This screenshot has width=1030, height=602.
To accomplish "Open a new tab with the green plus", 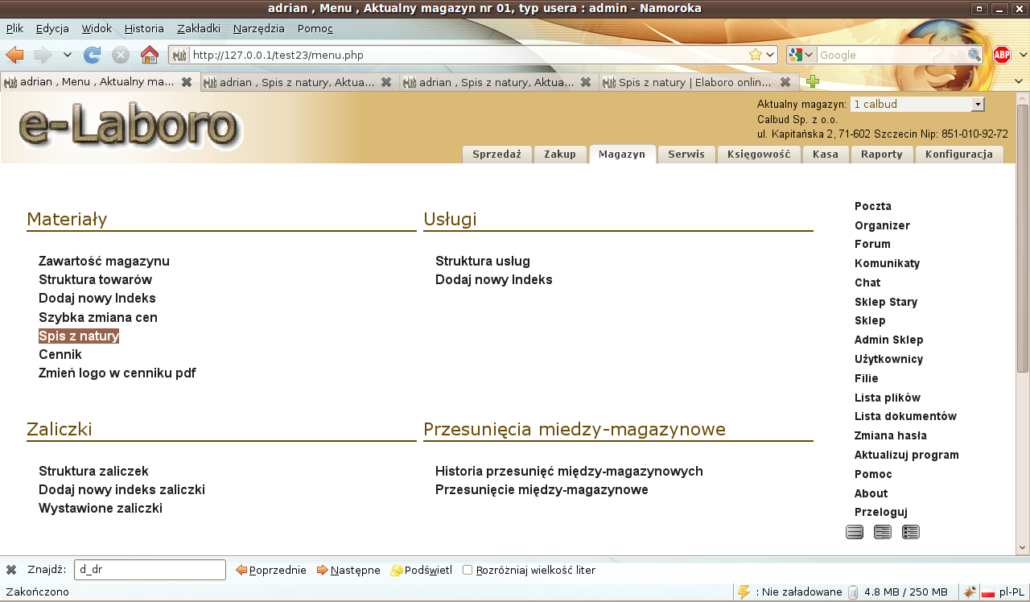I will 813,82.
